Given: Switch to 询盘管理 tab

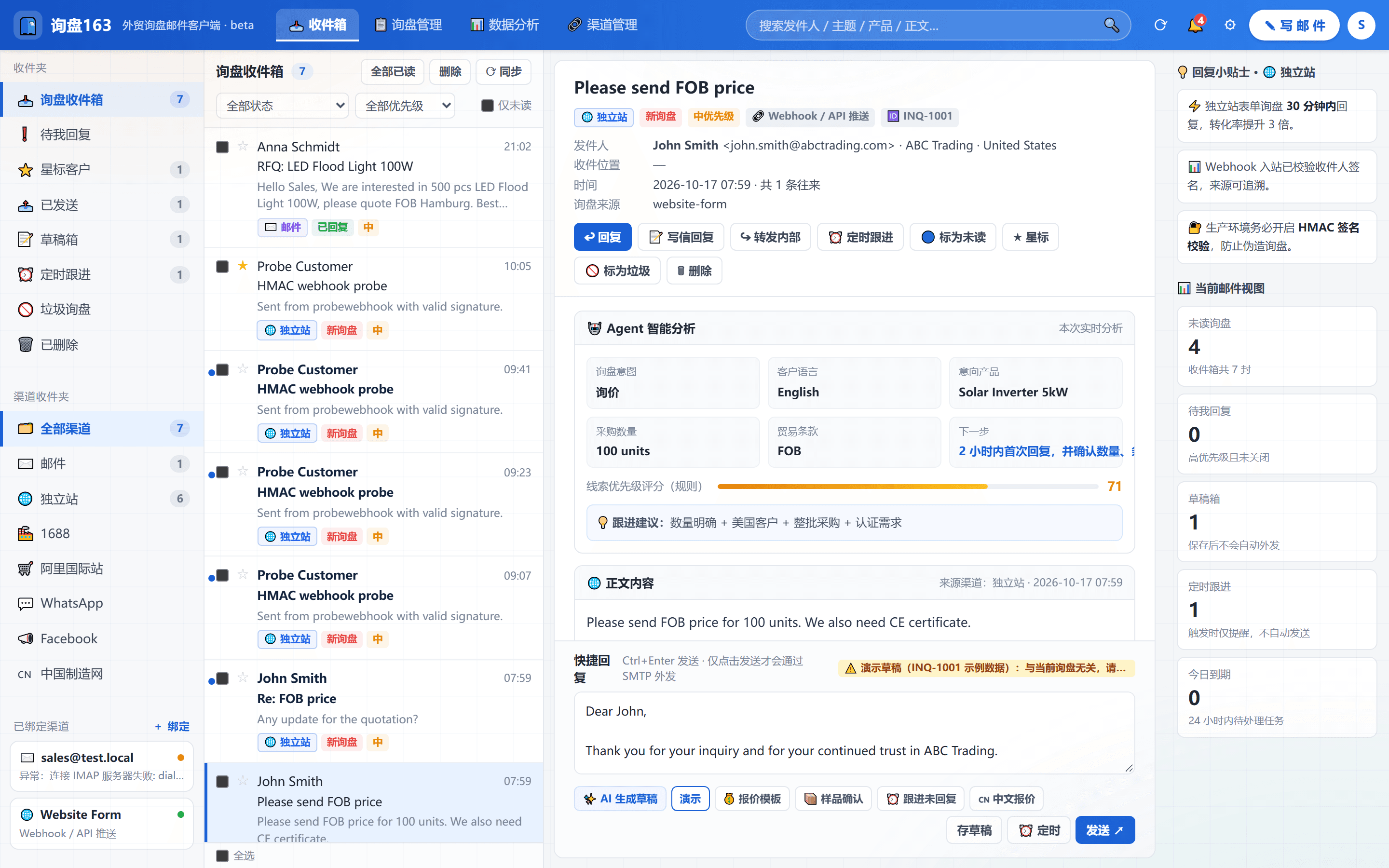Looking at the screenshot, I should click(409, 25).
